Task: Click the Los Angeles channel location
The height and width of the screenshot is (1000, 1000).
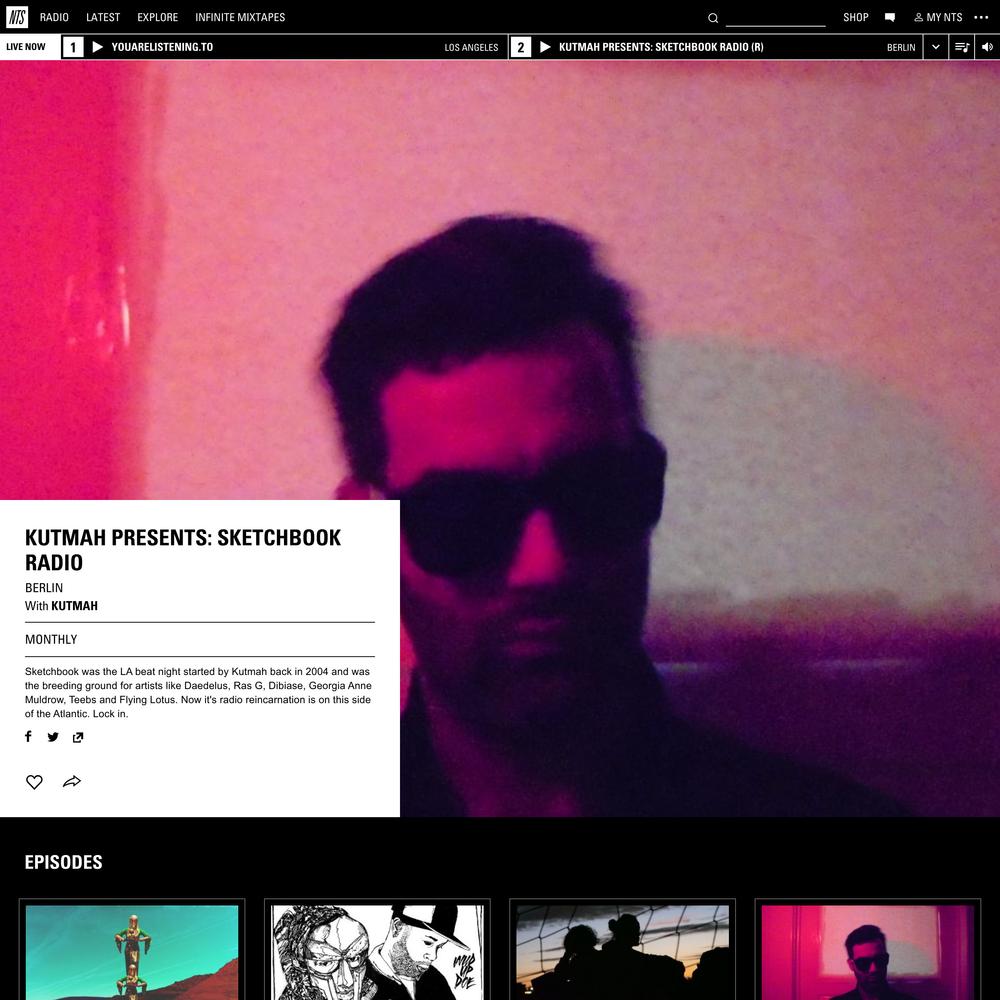Action: click(471, 47)
